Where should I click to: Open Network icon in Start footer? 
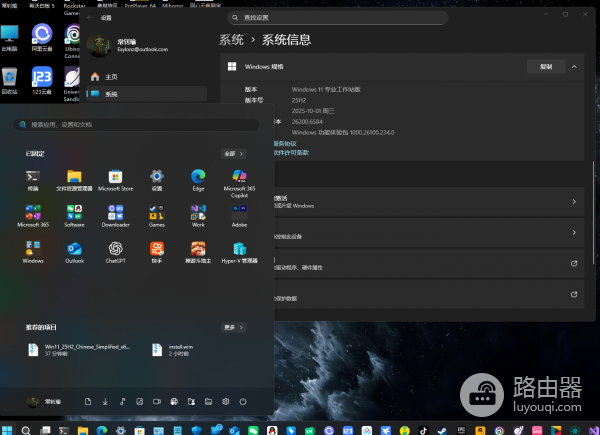point(174,401)
